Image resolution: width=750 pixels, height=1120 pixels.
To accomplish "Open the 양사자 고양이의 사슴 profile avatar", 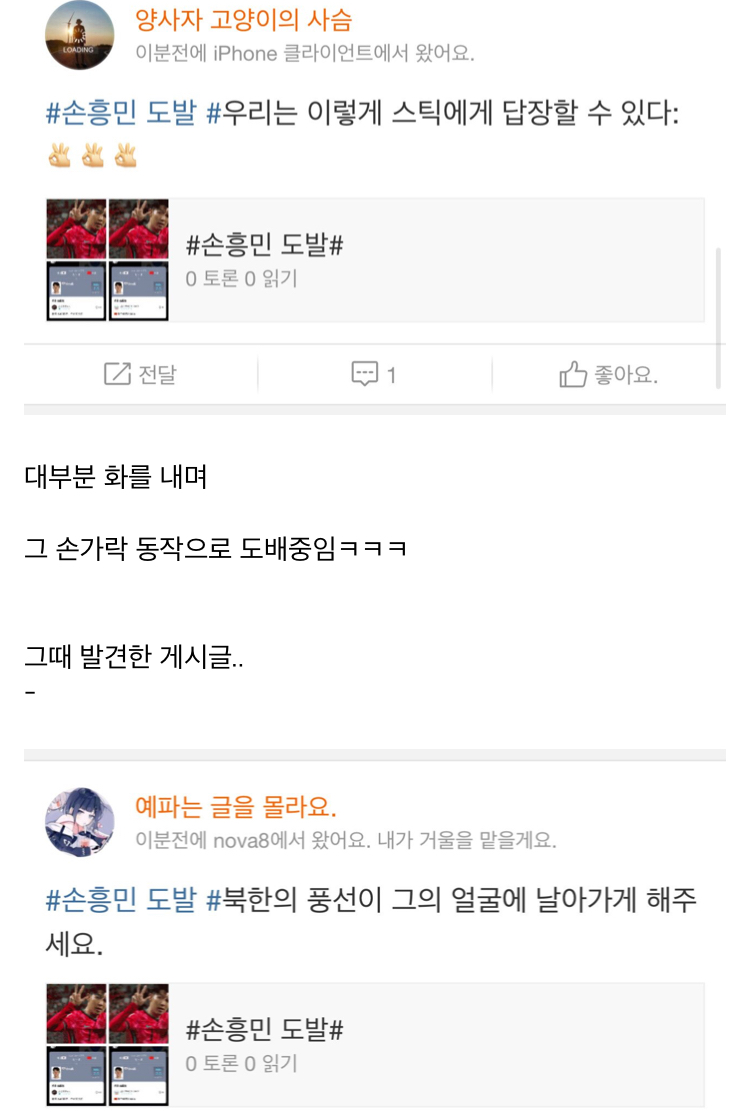I will 79,35.
